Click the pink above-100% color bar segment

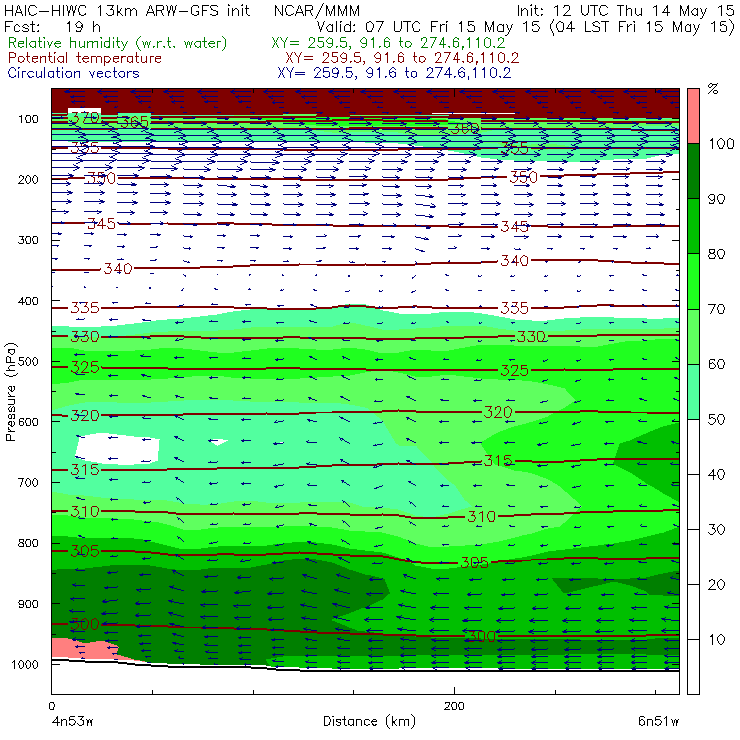point(693,116)
